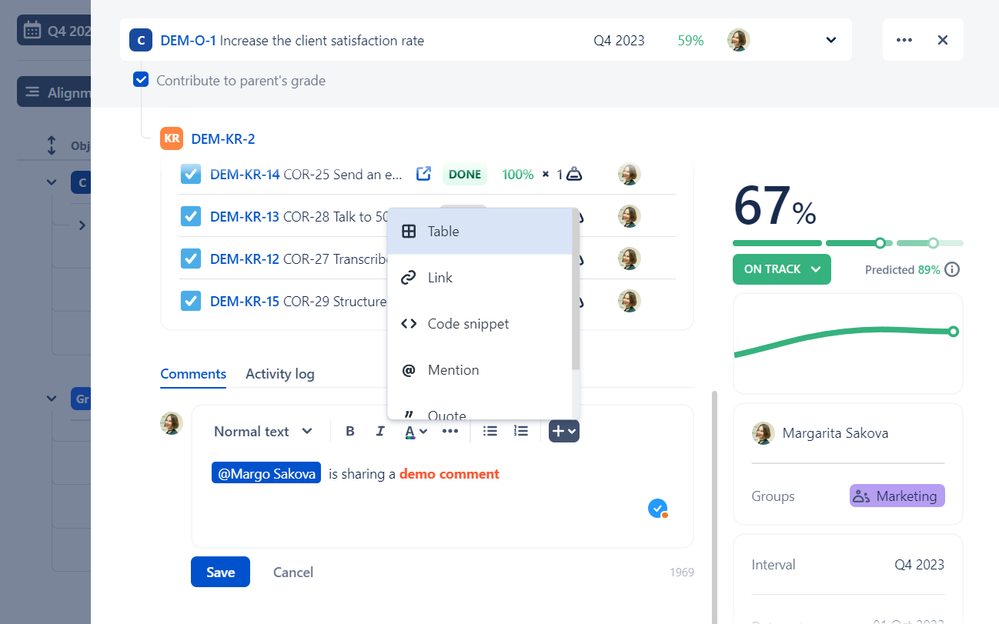Click the assignee avatar on DEM-KR-12 row
Image resolution: width=999 pixels, height=624 pixels.
[x=629, y=258]
